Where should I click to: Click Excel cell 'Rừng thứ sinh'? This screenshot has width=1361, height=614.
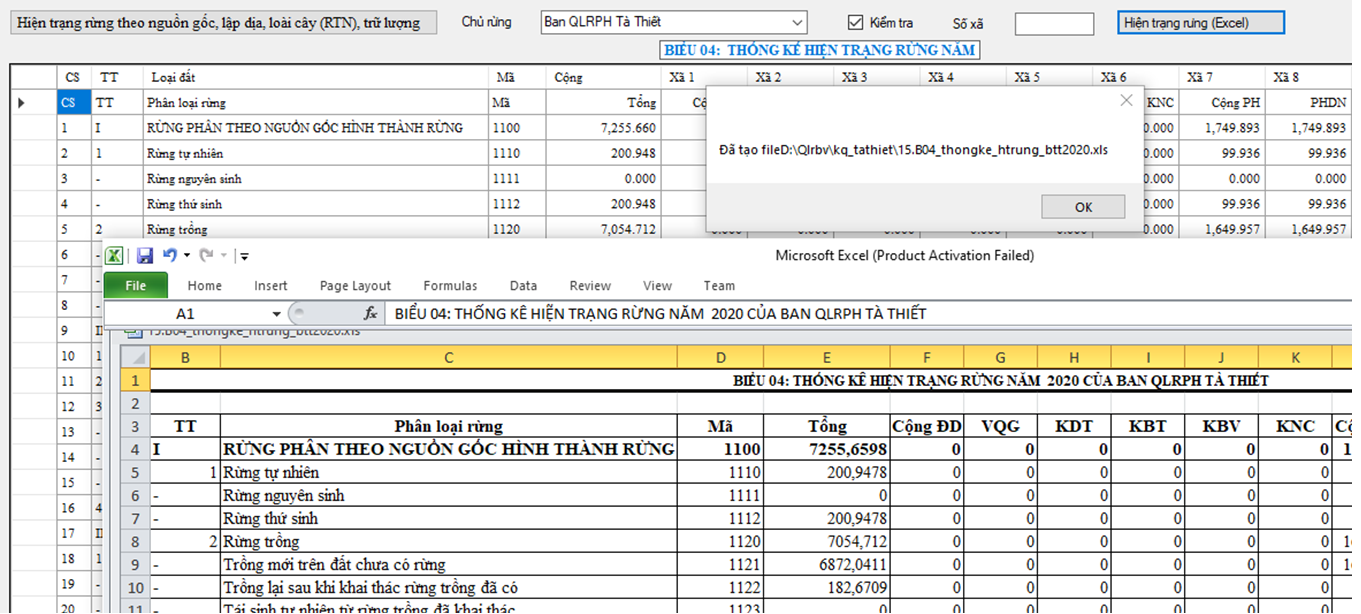point(448,518)
